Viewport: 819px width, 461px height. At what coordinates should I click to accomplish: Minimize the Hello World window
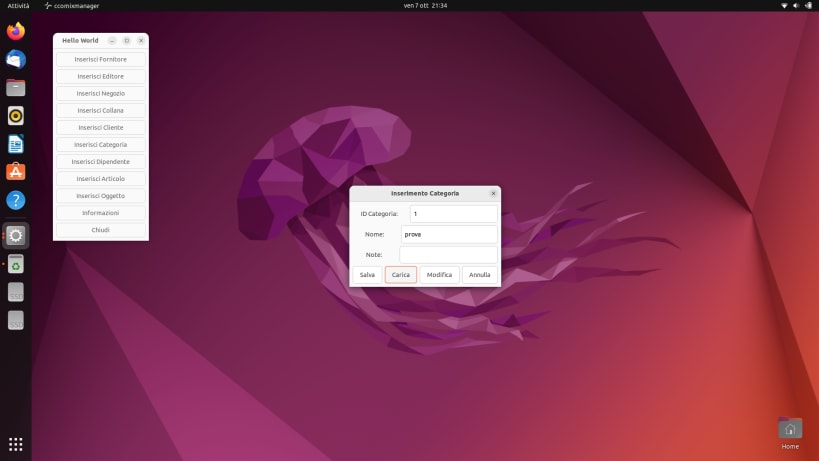(112, 41)
